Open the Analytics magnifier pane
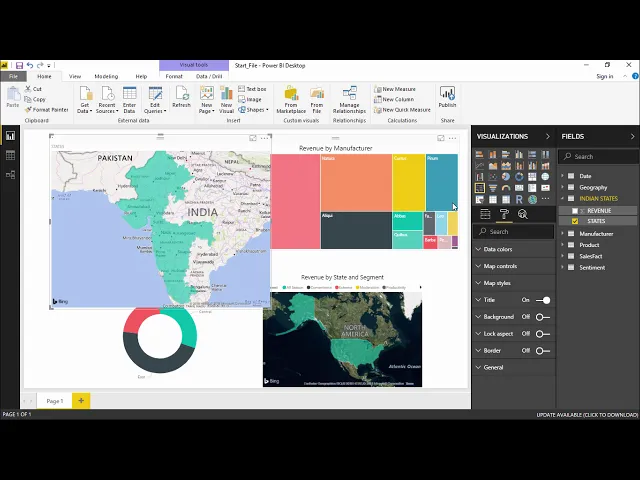This screenshot has width=640, height=480. tap(522, 214)
